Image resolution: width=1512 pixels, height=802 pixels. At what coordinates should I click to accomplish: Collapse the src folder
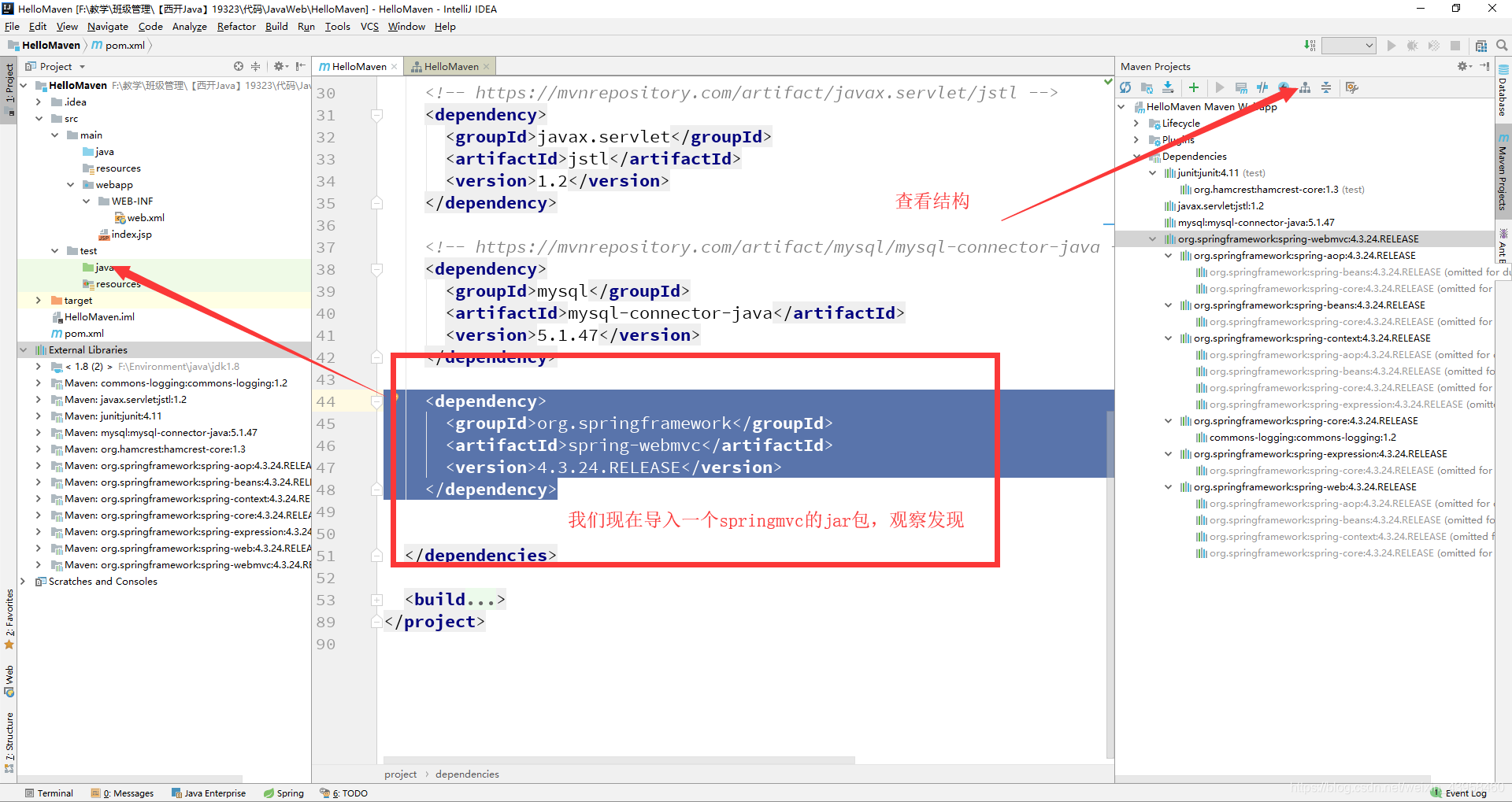coord(39,119)
